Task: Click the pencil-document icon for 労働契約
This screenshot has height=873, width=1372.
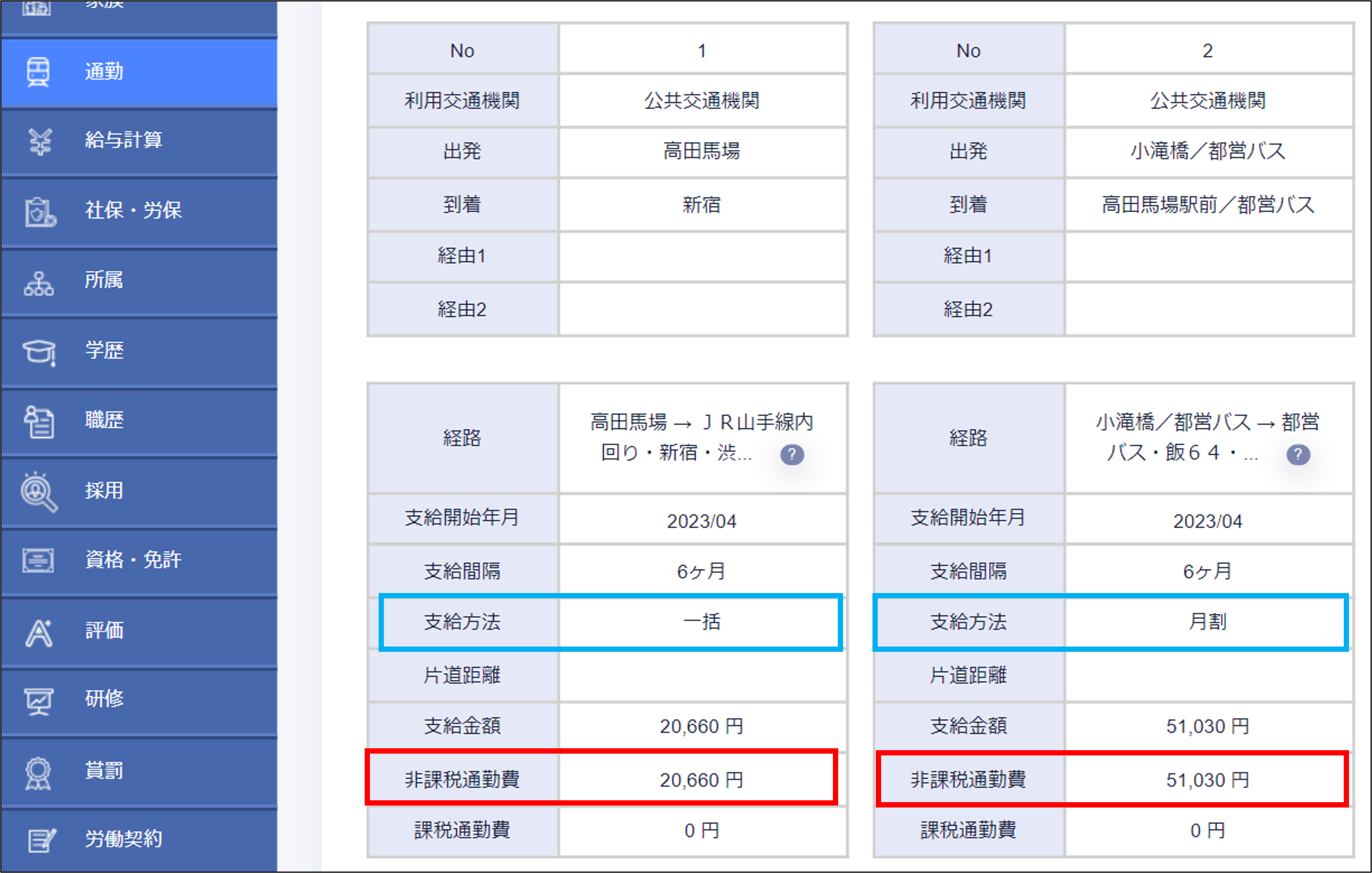Action: point(41,840)
